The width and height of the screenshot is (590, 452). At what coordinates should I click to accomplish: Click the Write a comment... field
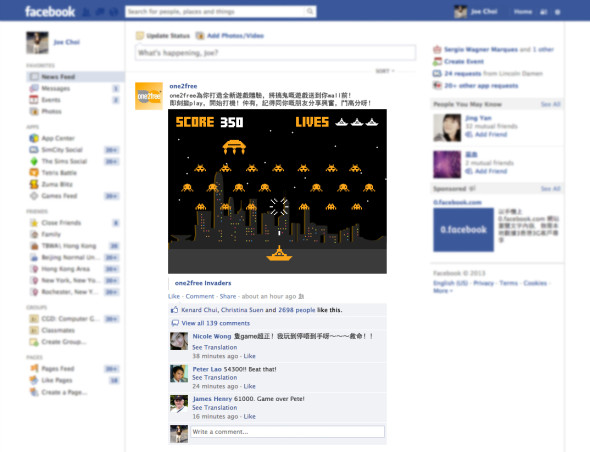[287, 432]
